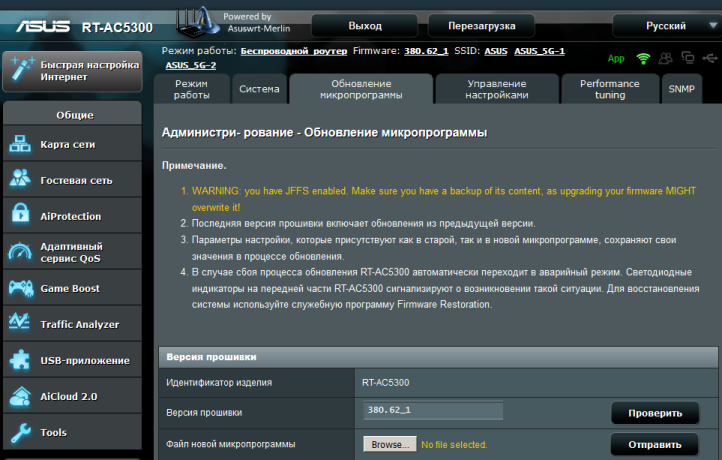The image size is (722, 460).
Task: Click the Отправить upload button
Action: click(x=655, y=444)
